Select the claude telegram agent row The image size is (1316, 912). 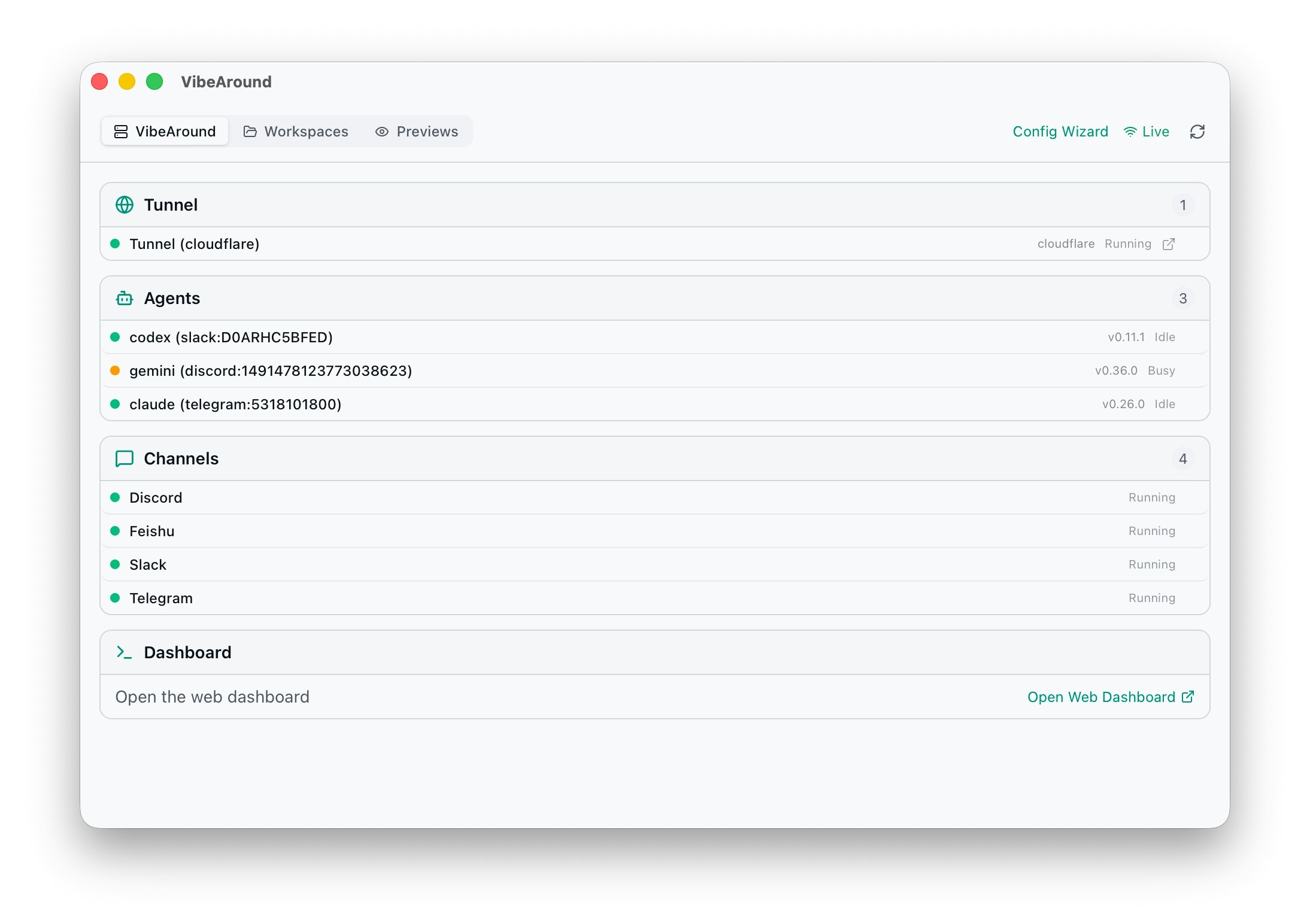click(235, 405)
